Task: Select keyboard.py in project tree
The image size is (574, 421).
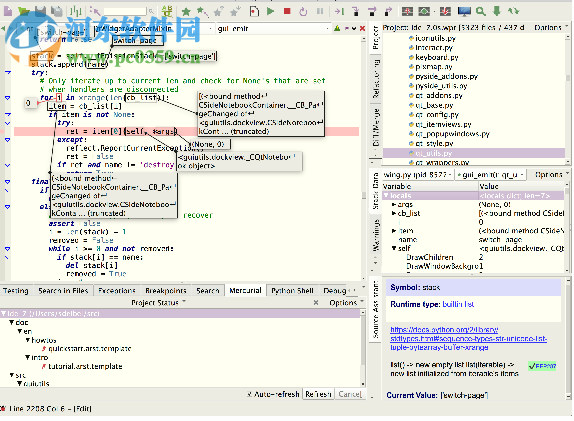Action: (x=437, y=57)
